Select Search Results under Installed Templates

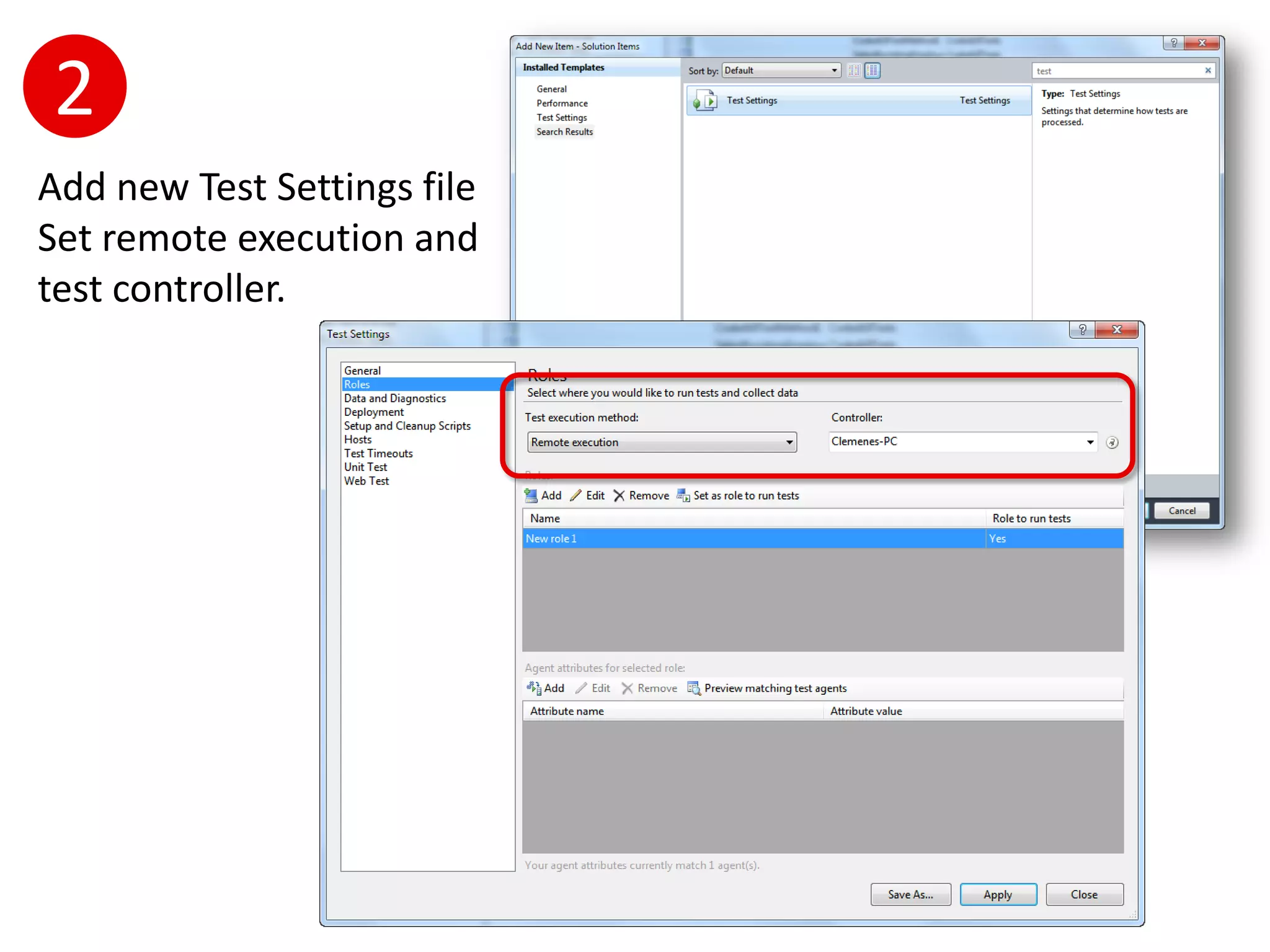[x=564, y=132]
